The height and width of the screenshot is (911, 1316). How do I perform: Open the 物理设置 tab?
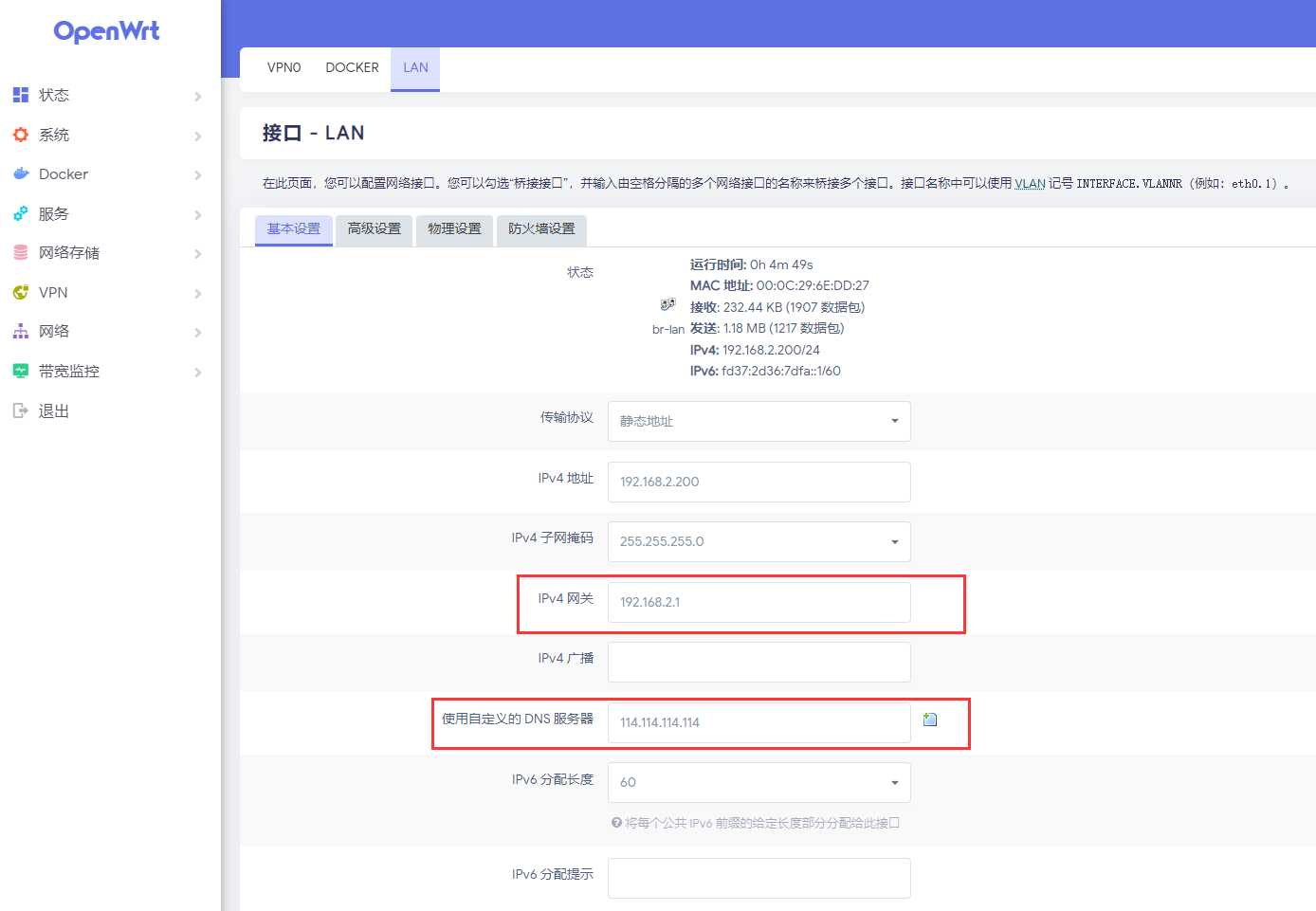coord(454,229)
